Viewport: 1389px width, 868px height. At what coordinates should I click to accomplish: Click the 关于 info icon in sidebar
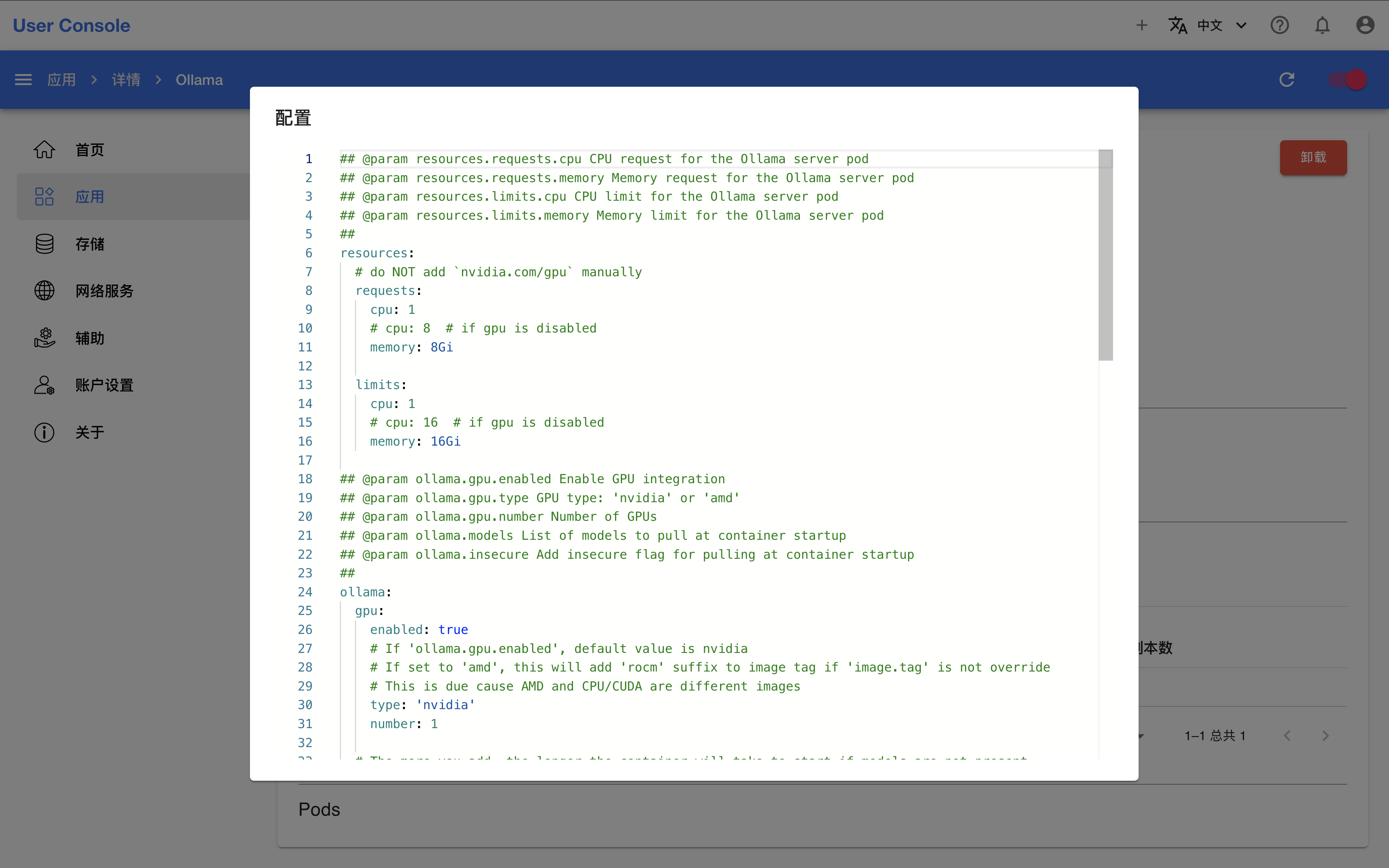44,432
